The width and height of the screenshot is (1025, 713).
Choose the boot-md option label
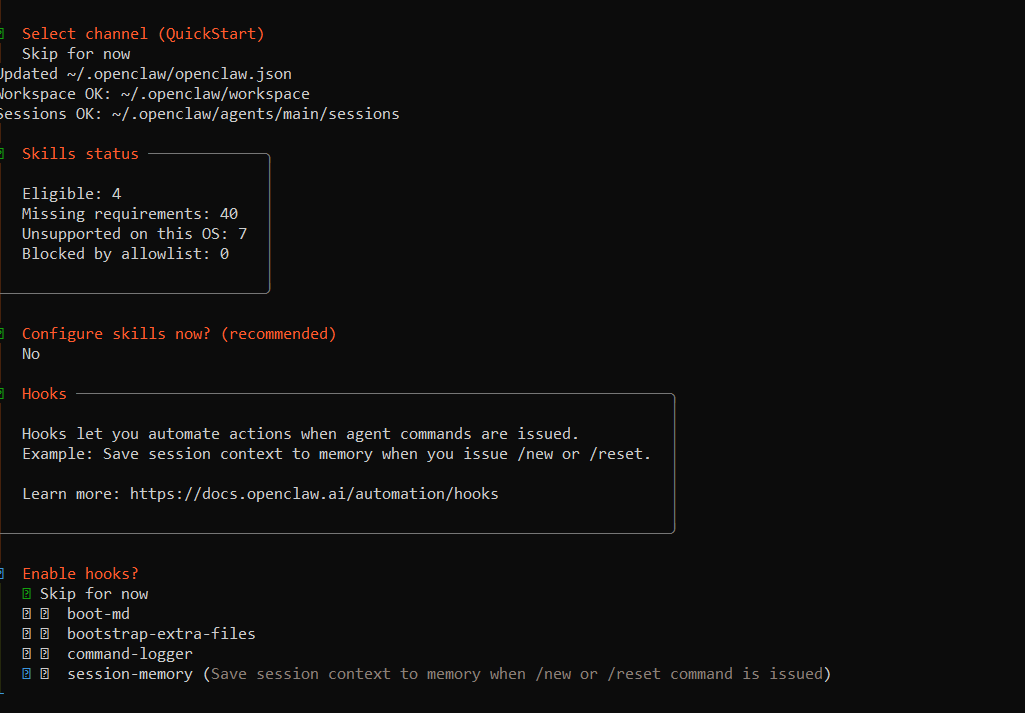pyautogui.click(x=98, y=614)
